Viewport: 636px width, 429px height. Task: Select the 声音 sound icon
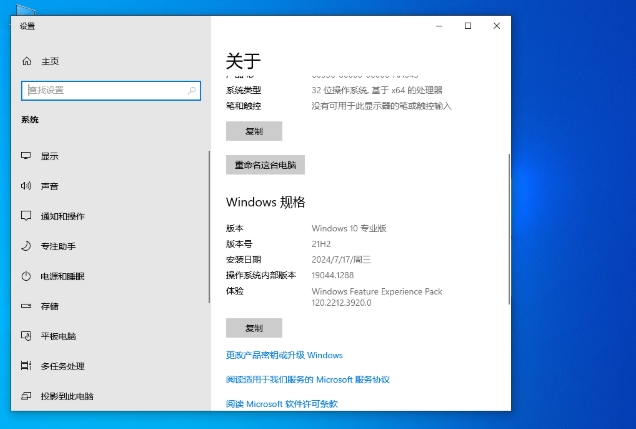point(26,186)
